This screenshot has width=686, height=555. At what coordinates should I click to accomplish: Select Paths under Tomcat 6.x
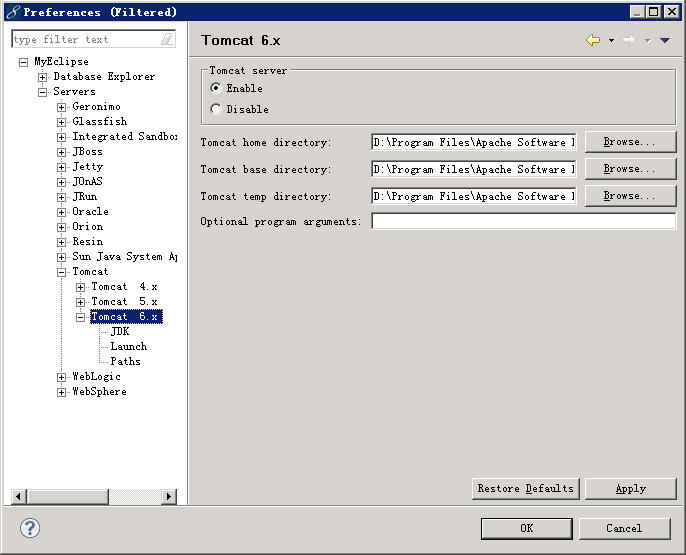(x=126, y=361)
